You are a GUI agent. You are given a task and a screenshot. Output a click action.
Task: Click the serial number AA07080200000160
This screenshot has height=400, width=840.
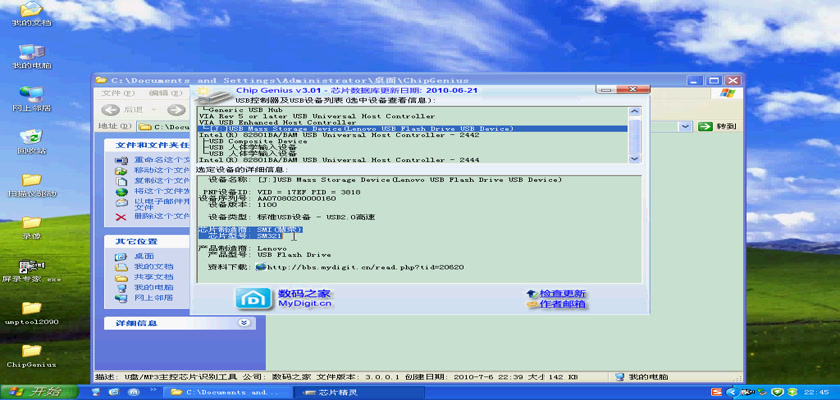pyautogui.click(x=297, y=198)
